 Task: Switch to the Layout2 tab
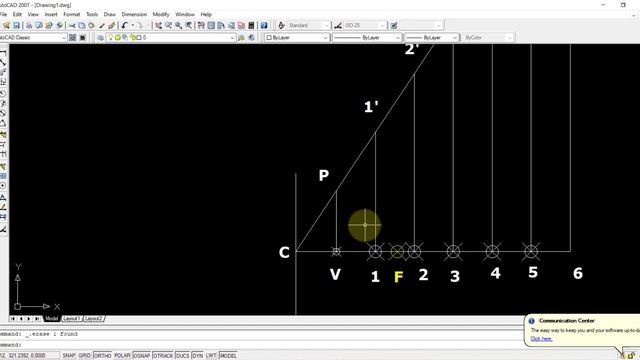pos(94,318)
